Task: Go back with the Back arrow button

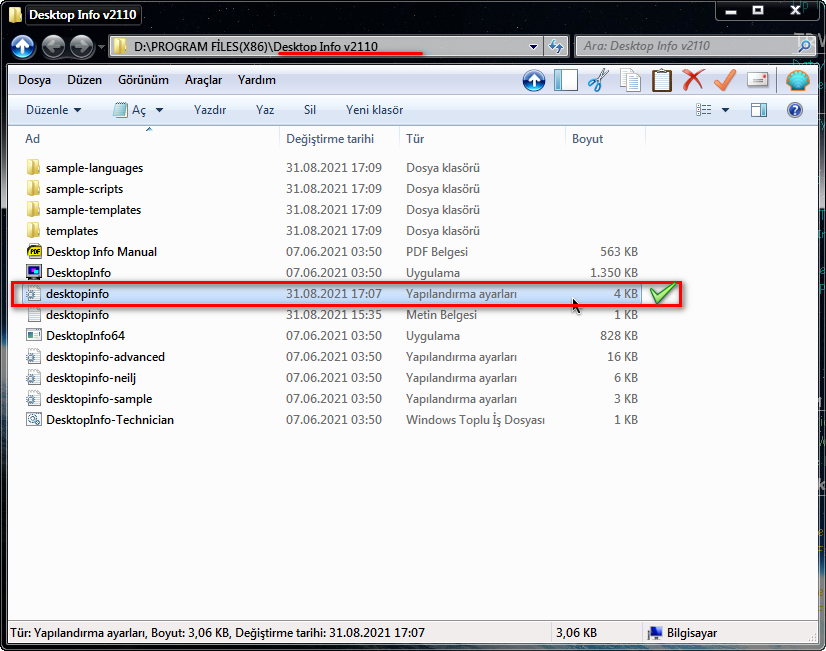Action: (x=53, y=47)
